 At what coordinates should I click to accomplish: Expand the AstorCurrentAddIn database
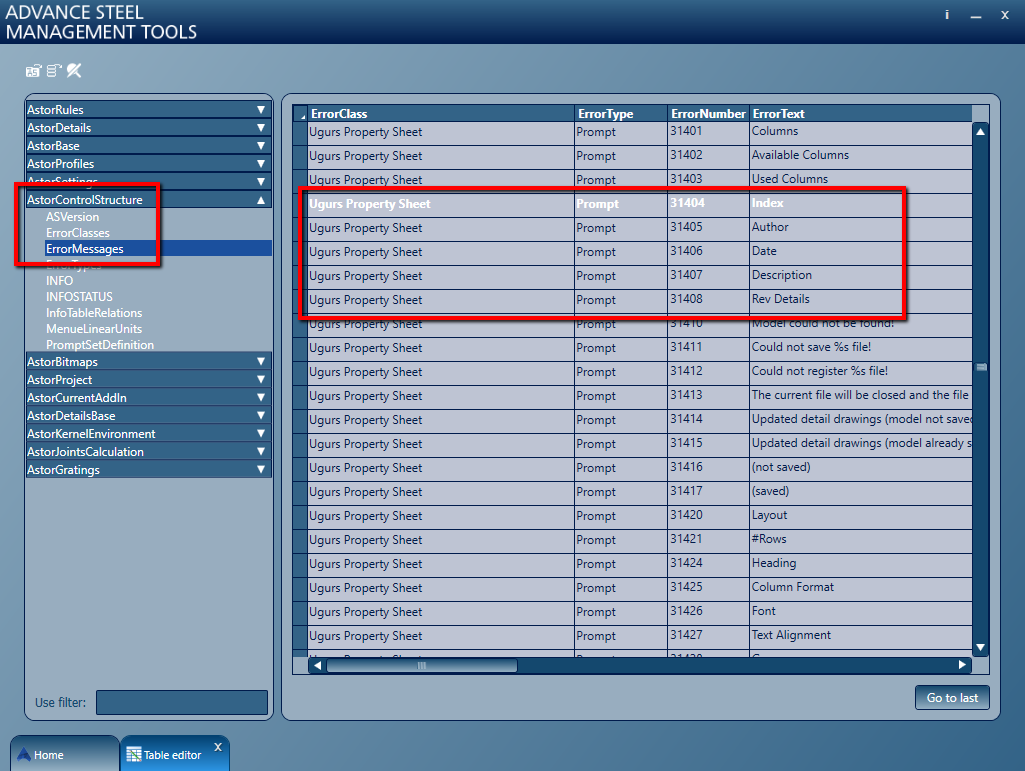click(261, 398)
